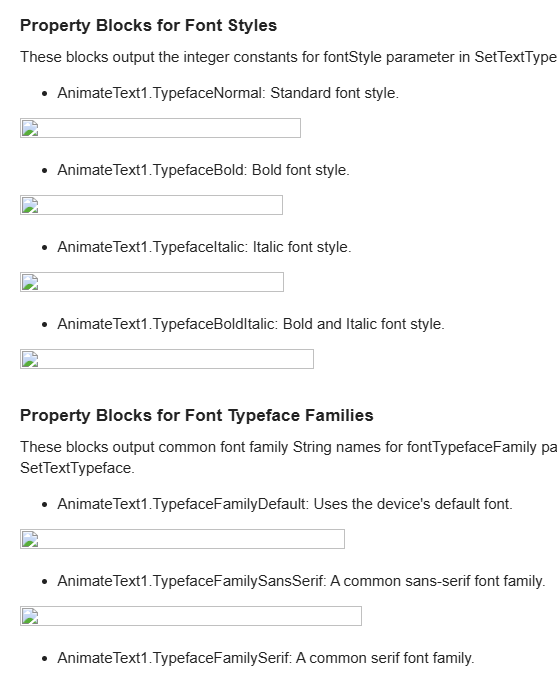Click the Property Blocks for Font Styles heading

click(x=149, y=25)
